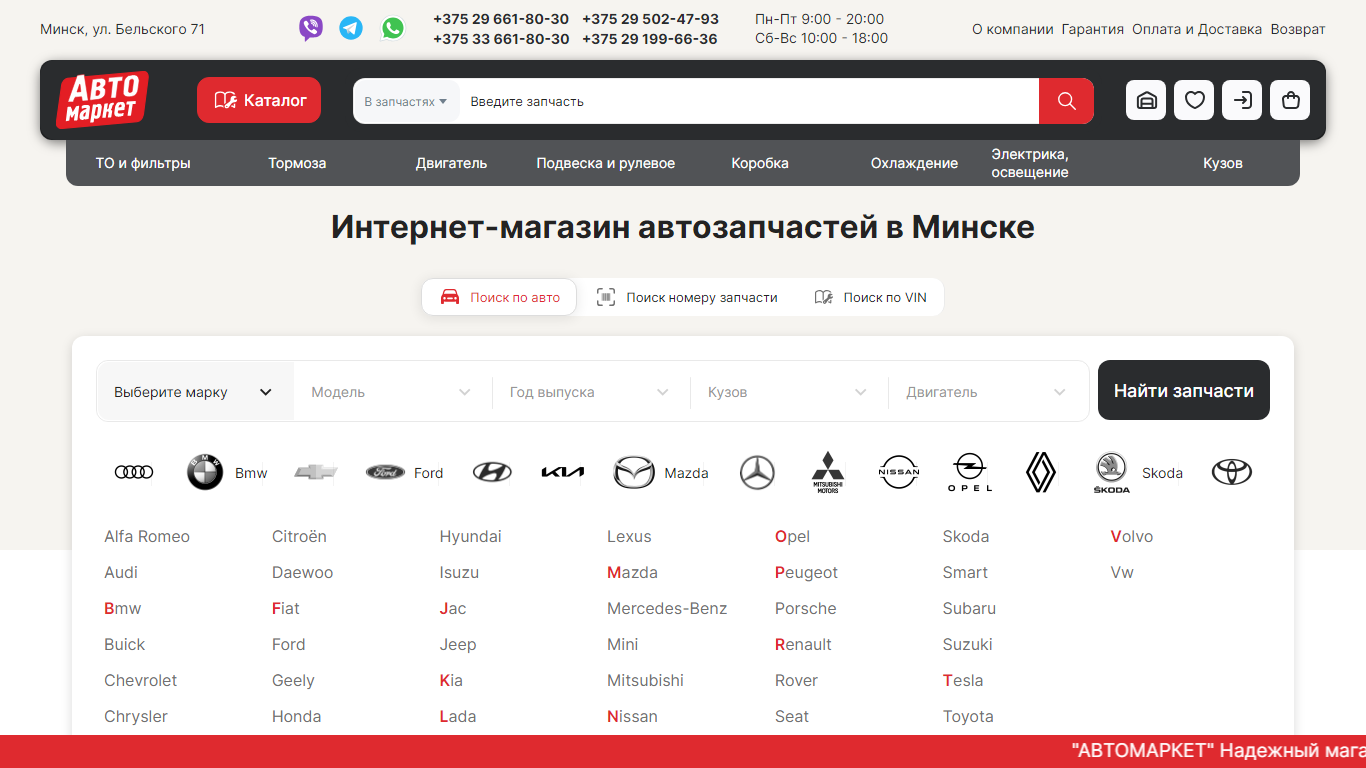The image size is (1366, 768).
Task: Choose Porsche from brand list
Action: pyautogui.click(x=805, y=608)
